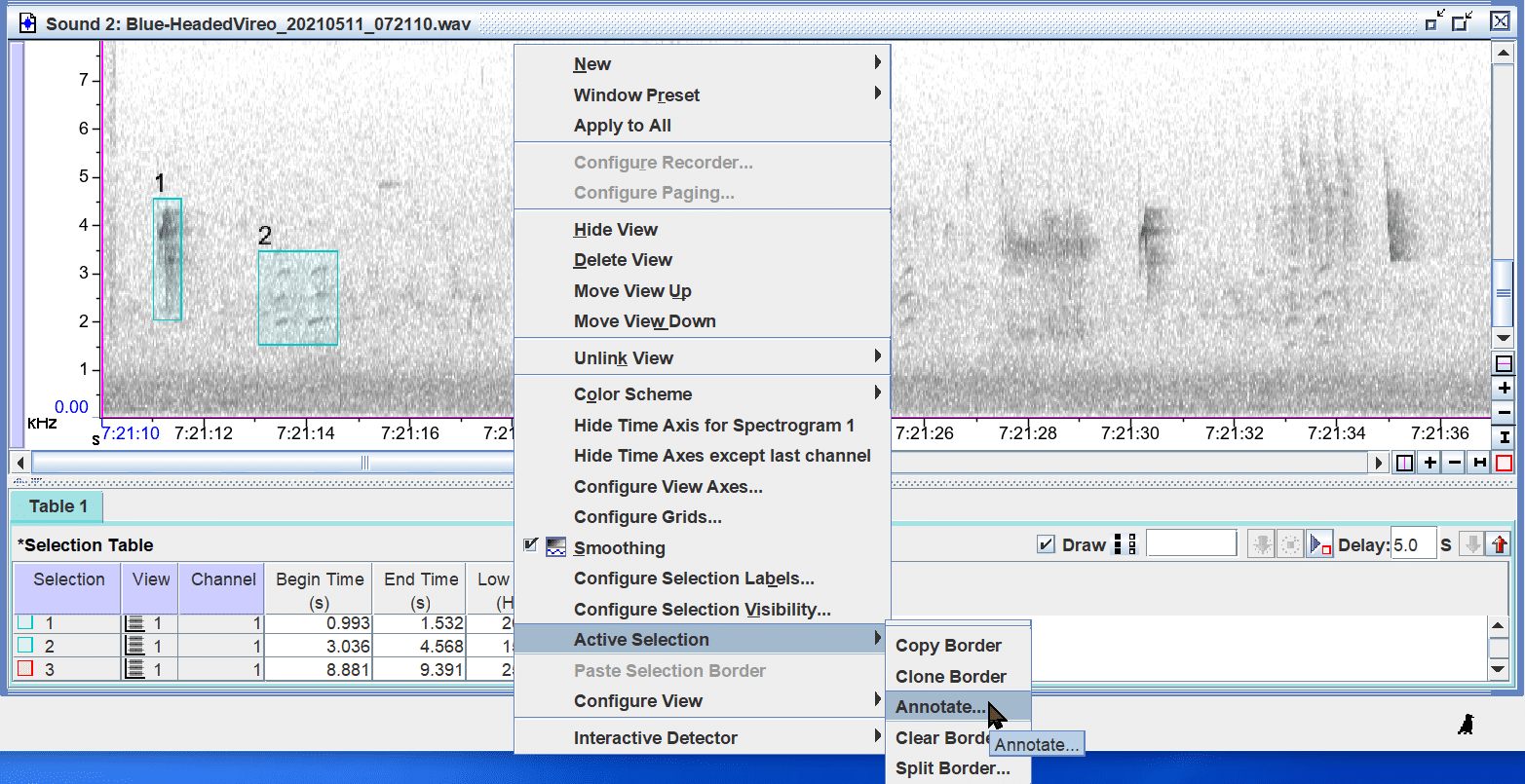This screenshot has height=784, width=1525.
Task: Click the spectrogram scrollbar down arrow
Action: click(x=1504, y=338)
